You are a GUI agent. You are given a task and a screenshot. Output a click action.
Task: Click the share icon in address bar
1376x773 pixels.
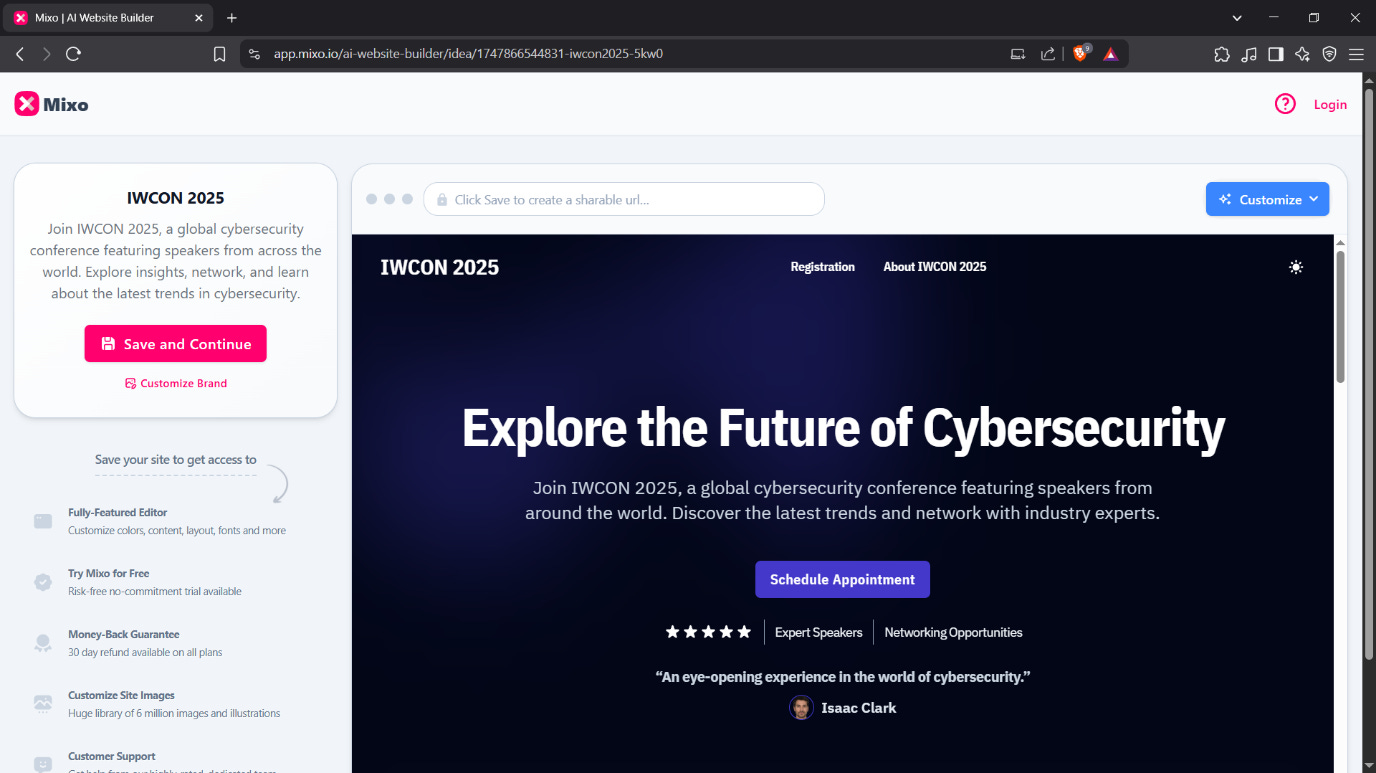pos(1048,54)
